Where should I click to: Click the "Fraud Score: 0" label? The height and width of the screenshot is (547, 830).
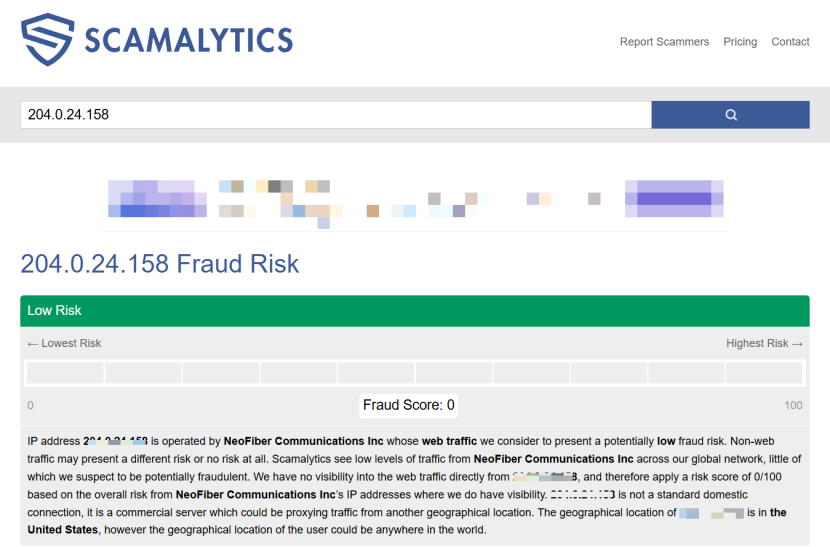[x=408, y=405]
